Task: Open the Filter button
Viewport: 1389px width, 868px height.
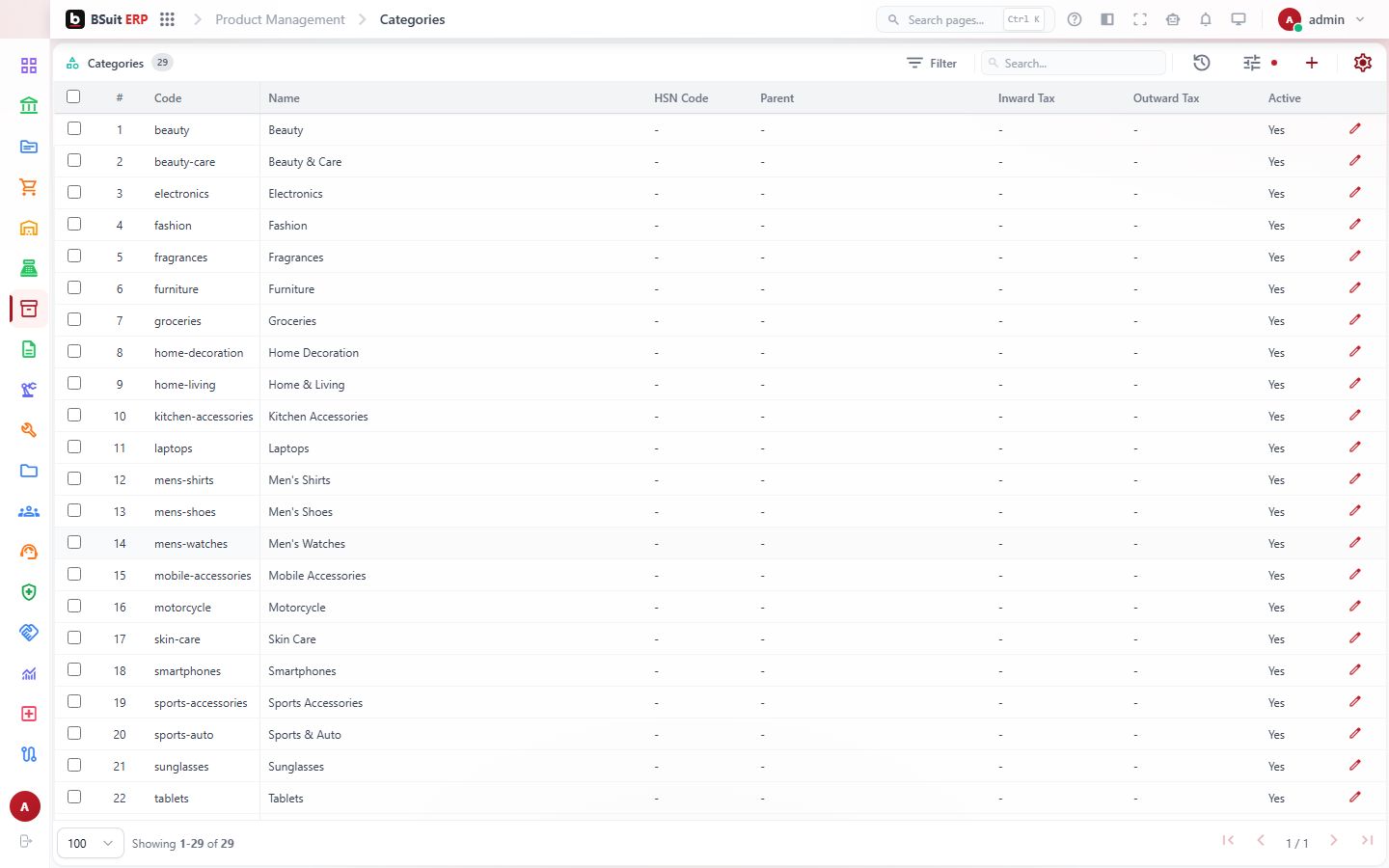Action: 932,63
